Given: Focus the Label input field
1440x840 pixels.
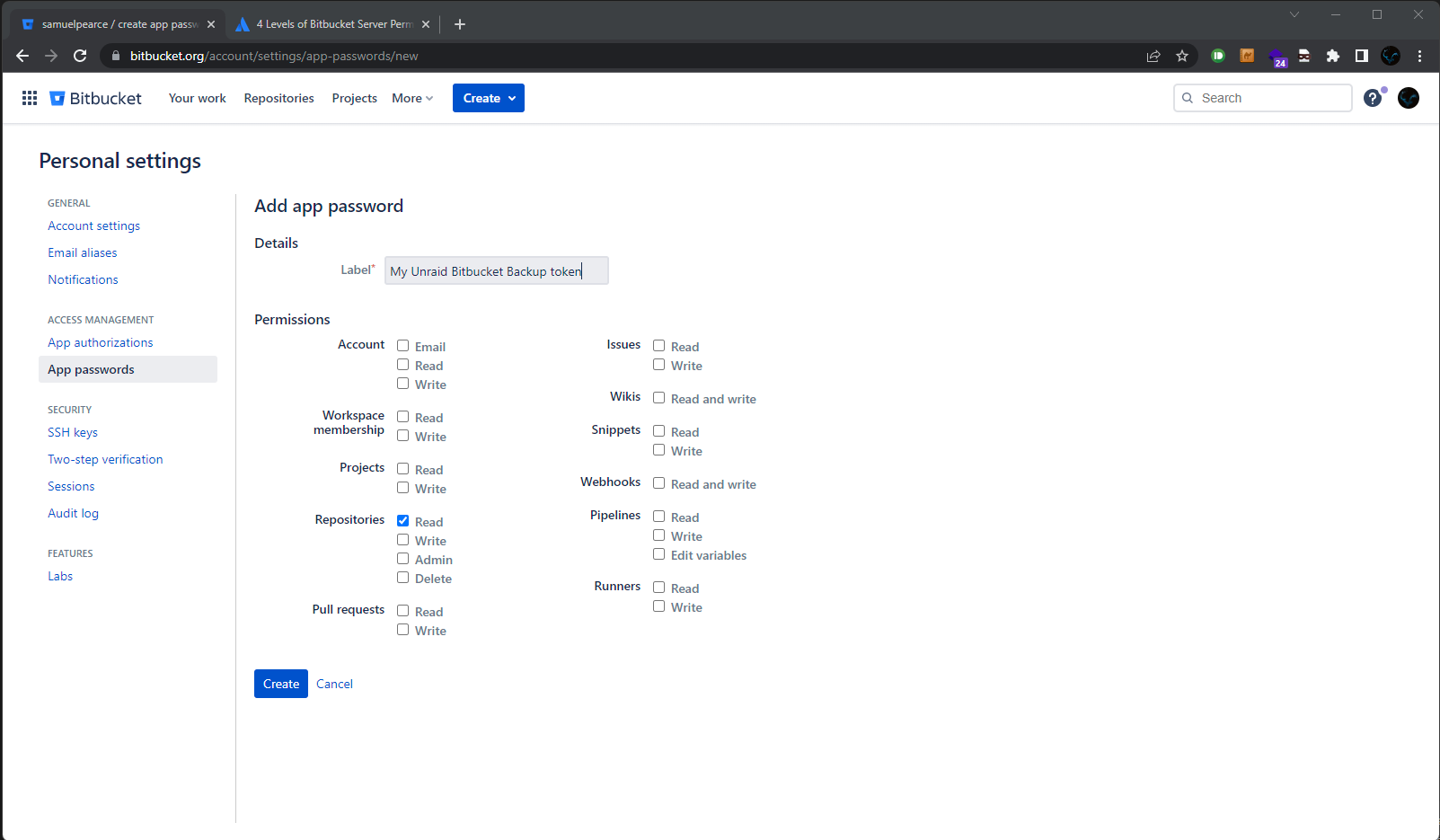Looking at the screenshot, I should [497, 270].
